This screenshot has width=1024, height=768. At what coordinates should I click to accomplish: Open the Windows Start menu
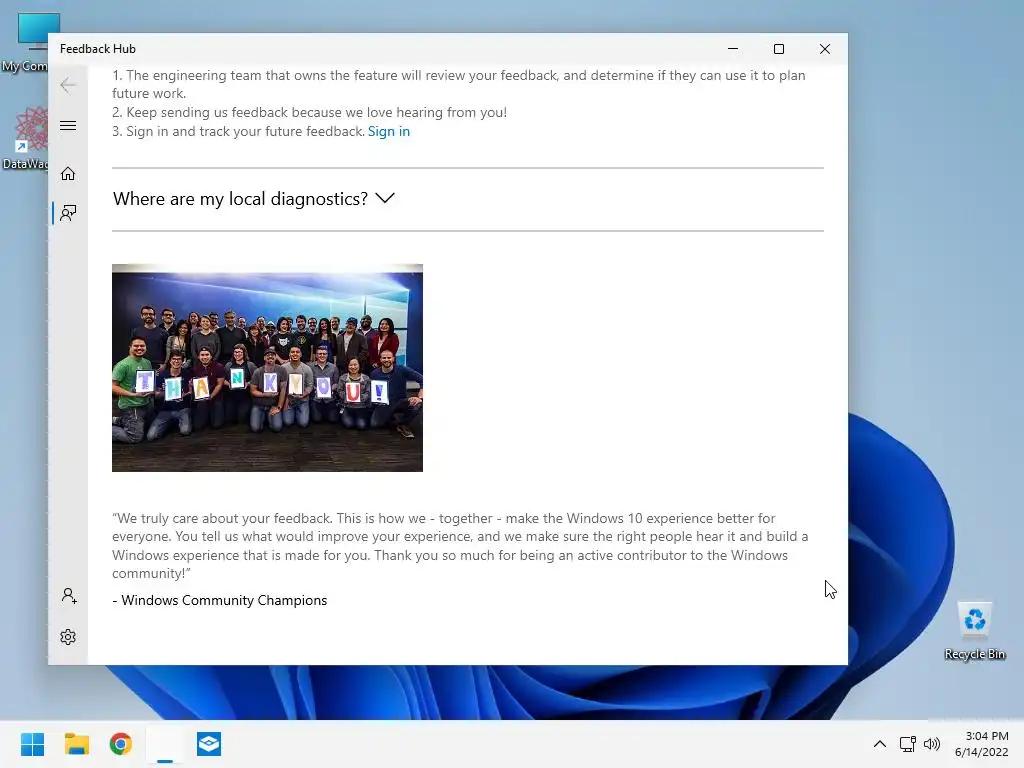click(x=32, y=744)
